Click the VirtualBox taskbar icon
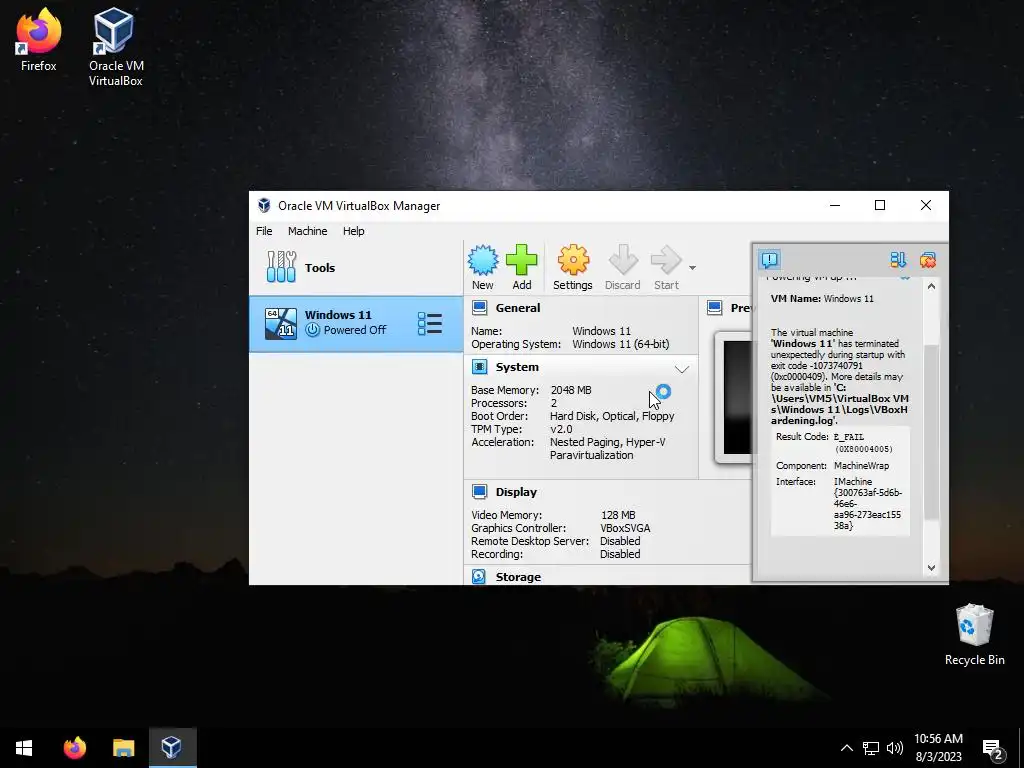 click(x=172, y=748)
